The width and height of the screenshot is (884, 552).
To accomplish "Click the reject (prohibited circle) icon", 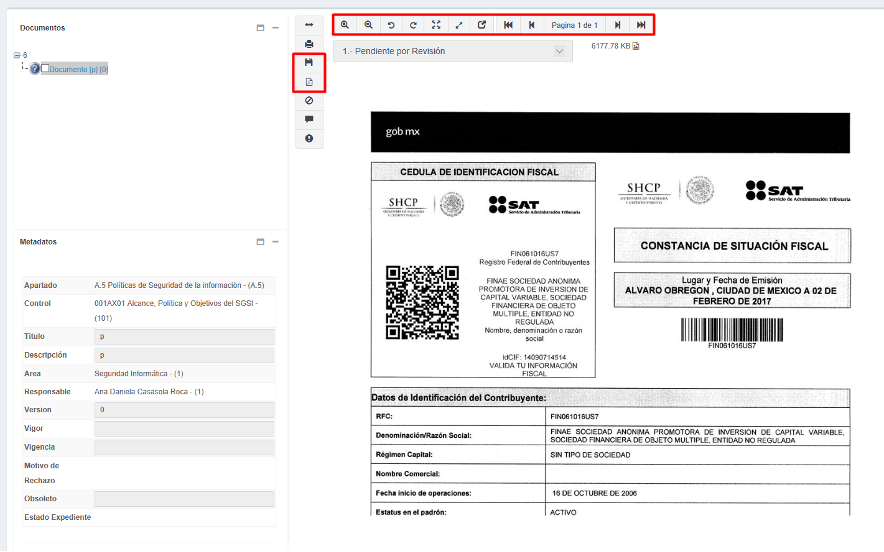I will (309, 100).
